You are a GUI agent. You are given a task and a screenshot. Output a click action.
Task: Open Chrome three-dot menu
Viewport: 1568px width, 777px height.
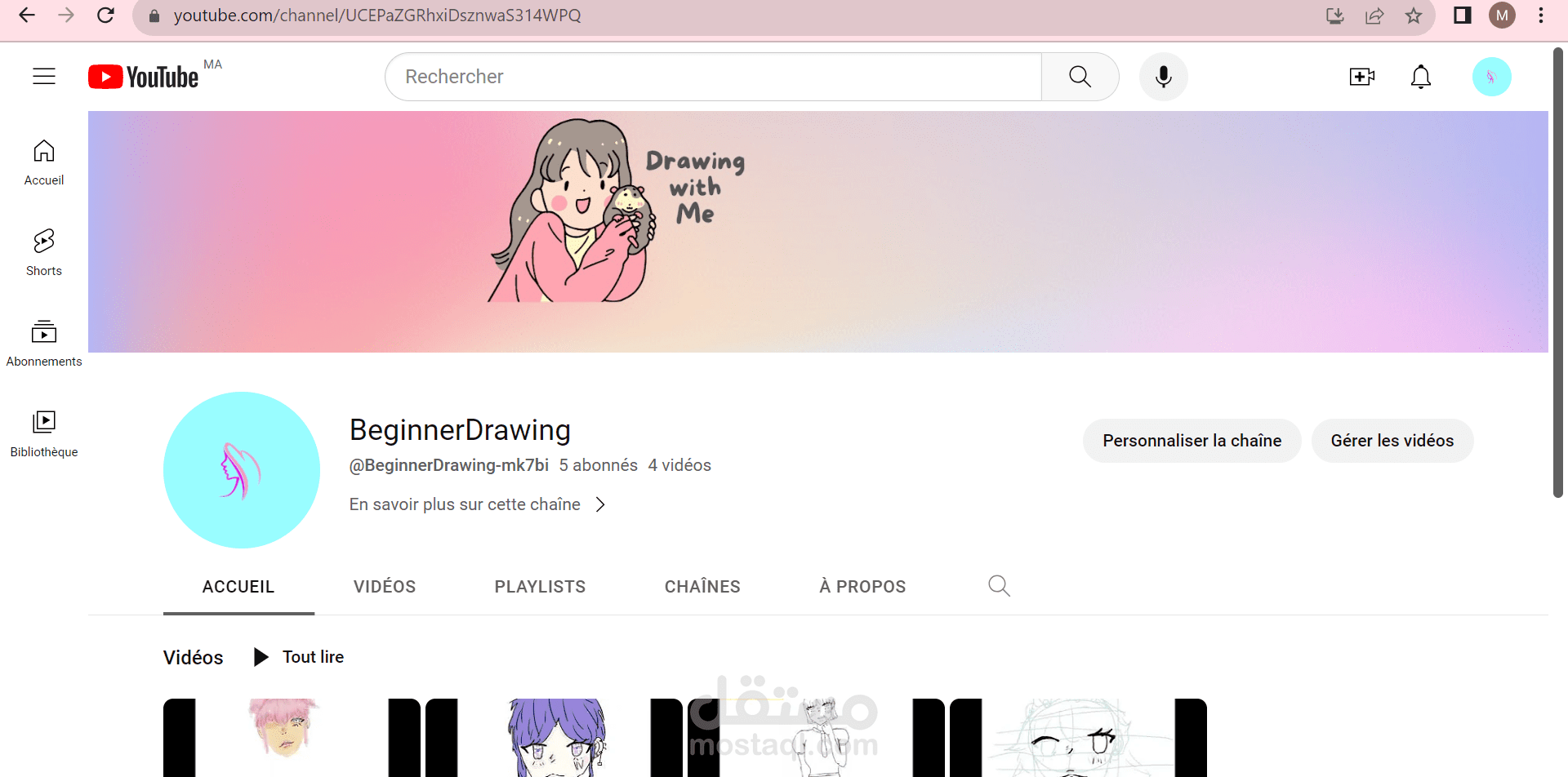point(1541,16)
